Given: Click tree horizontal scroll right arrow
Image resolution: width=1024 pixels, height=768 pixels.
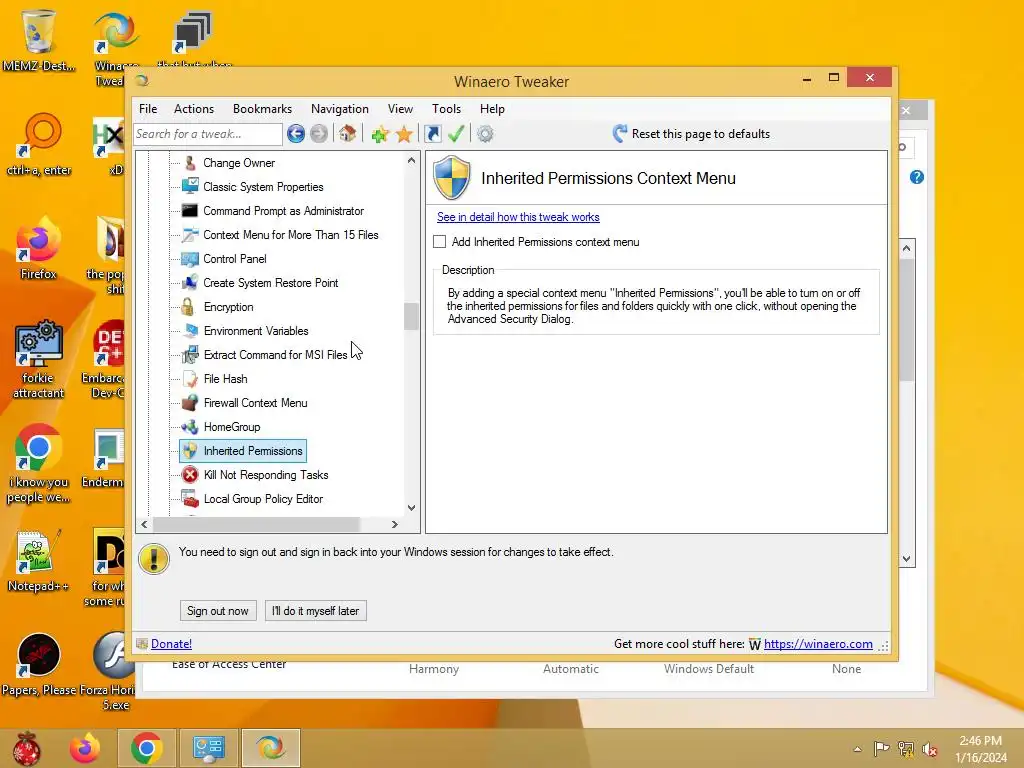Looking at the screenshot, I should [x=394, y=524].
